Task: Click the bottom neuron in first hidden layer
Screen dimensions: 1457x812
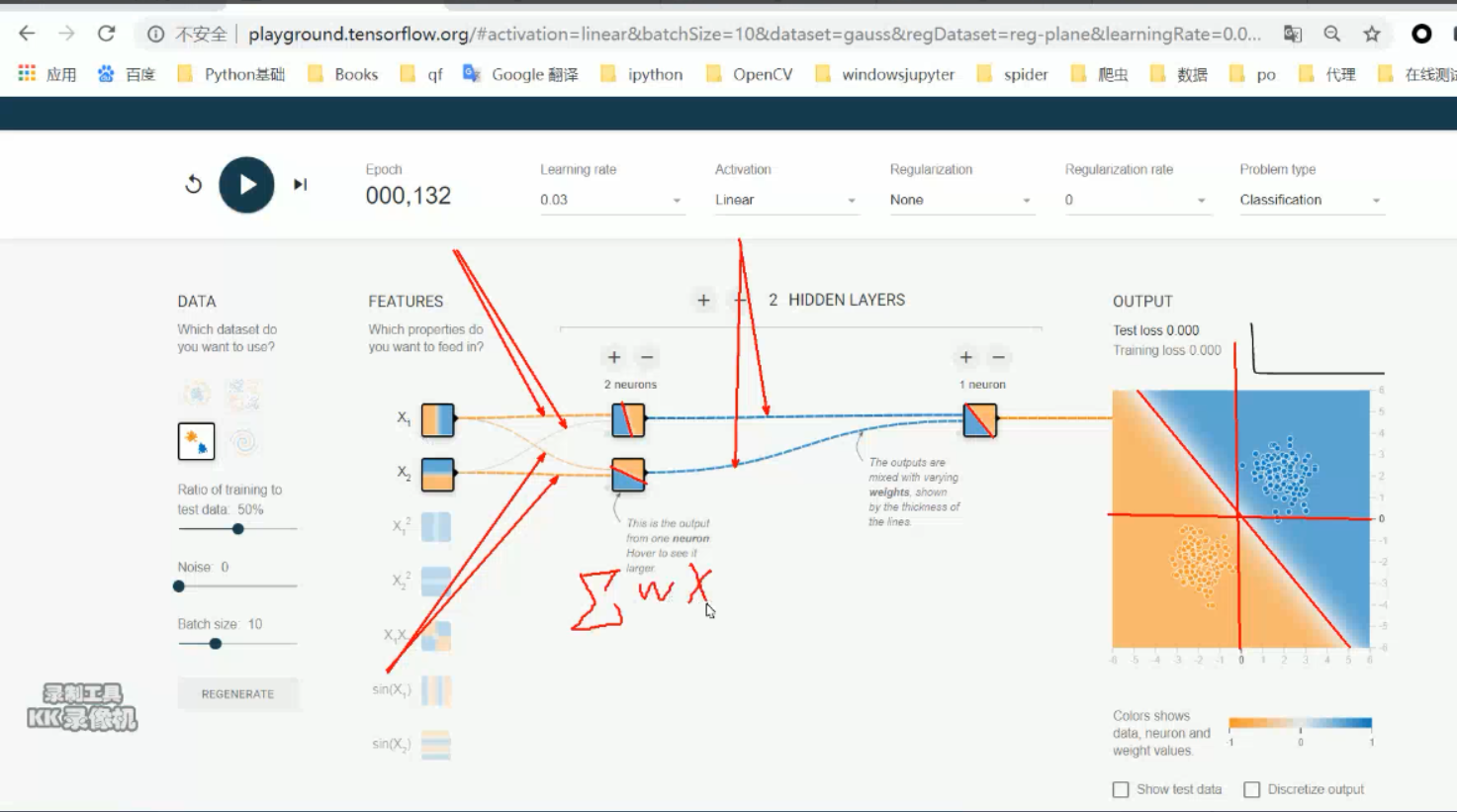Action: (x=628, y=475)
